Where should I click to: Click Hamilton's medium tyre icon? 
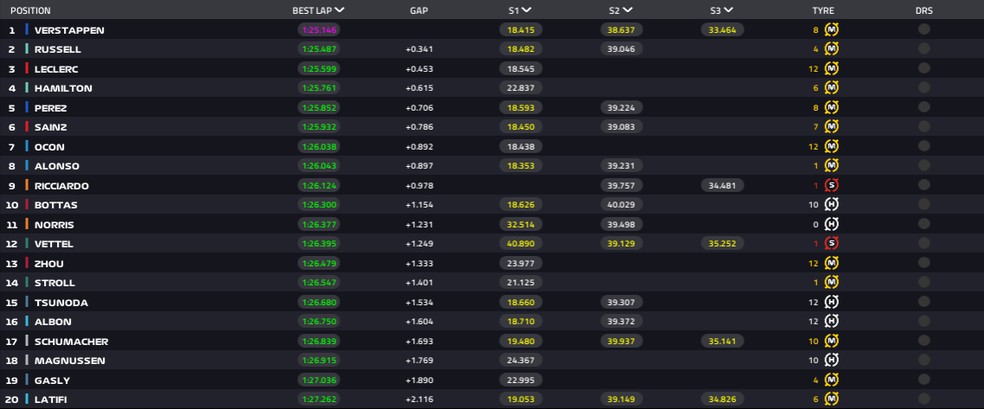coord(831,88)
